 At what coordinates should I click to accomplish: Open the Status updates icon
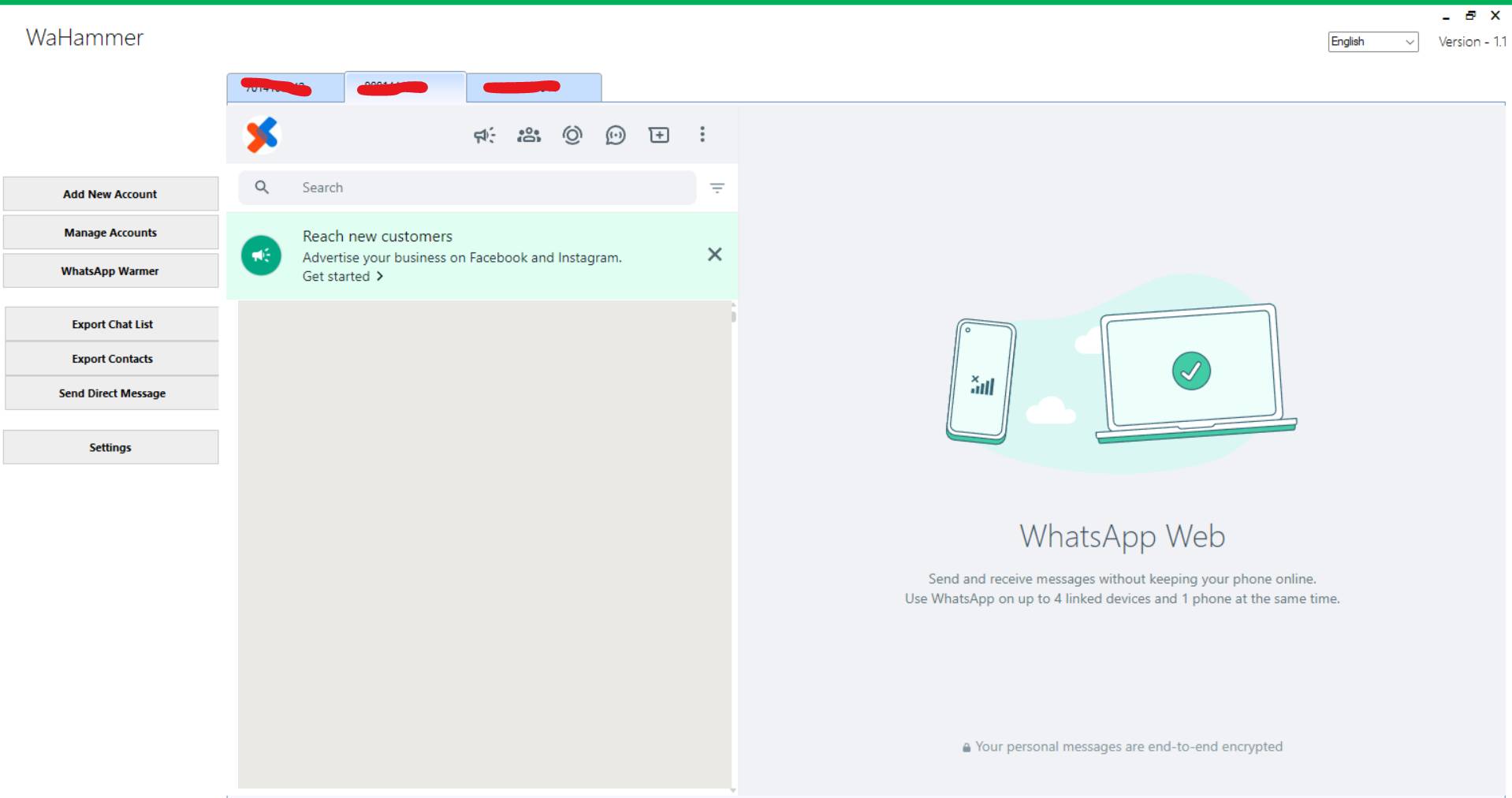pos(572,136)
